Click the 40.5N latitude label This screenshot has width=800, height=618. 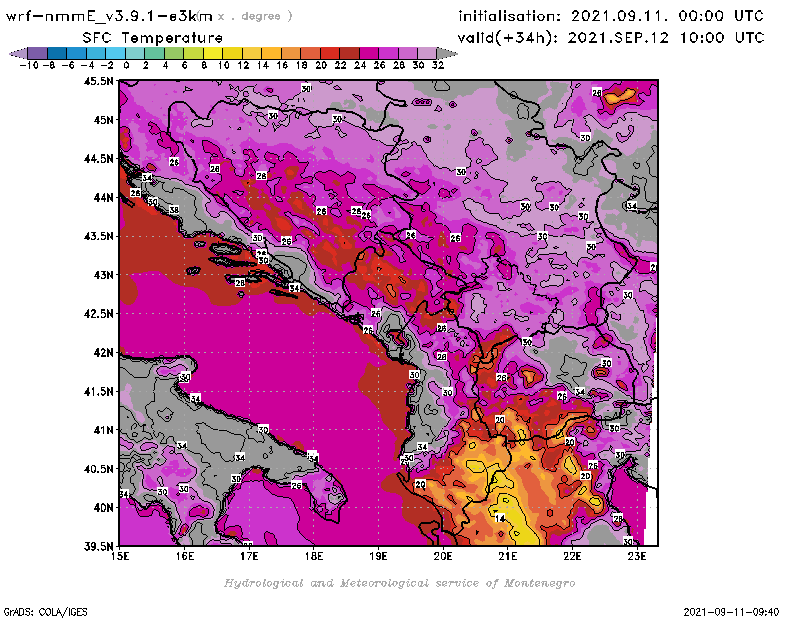pos(98,469)
